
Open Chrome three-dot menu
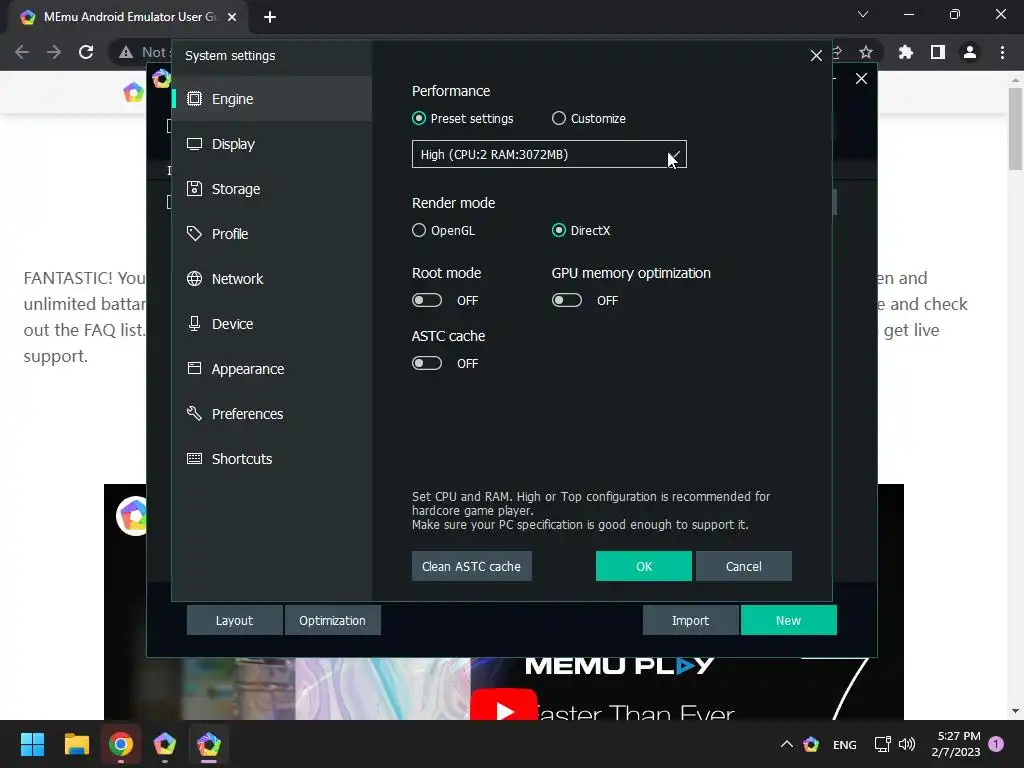coord(1002,52)
